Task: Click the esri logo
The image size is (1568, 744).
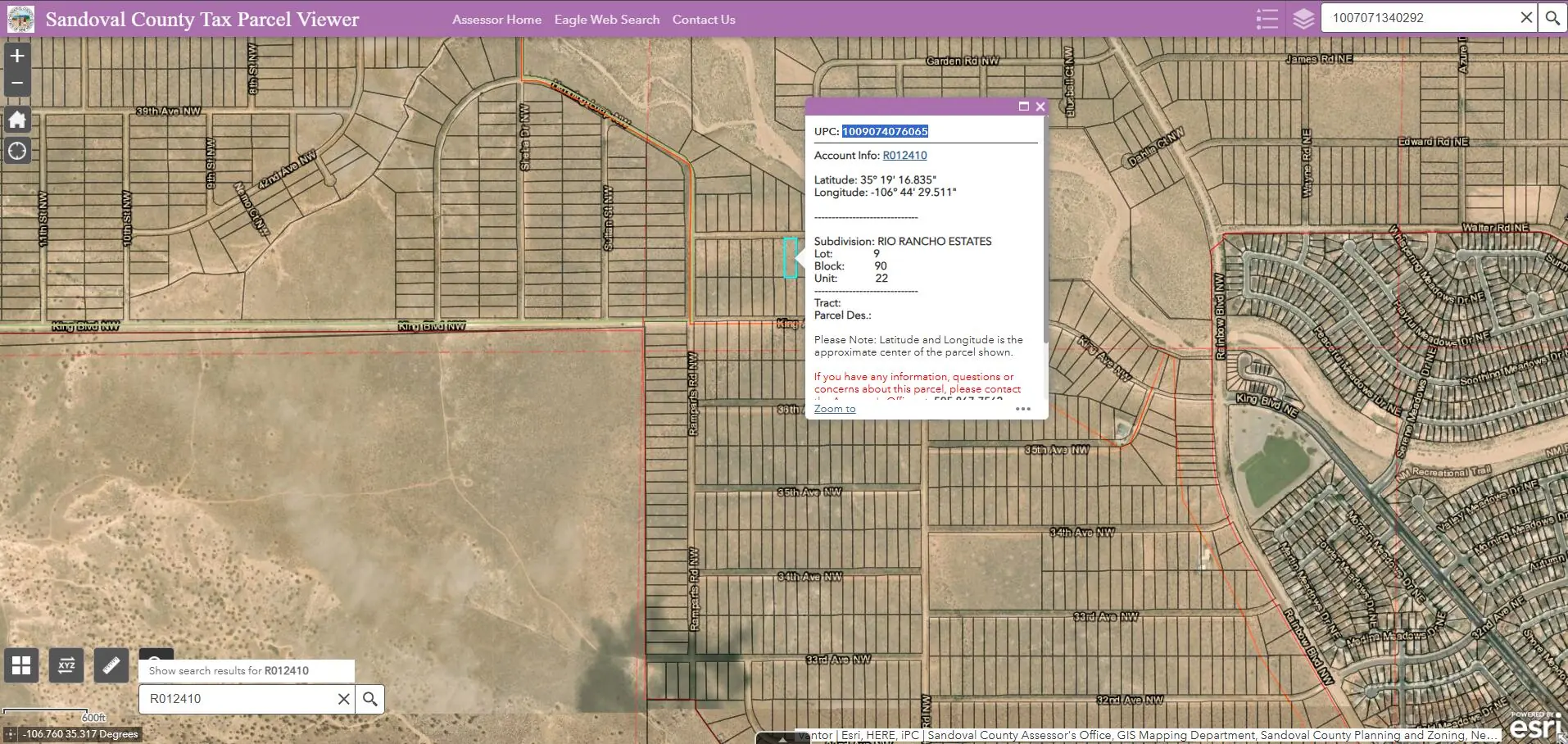Action: pyautogui.click(x=1535, y=726)
